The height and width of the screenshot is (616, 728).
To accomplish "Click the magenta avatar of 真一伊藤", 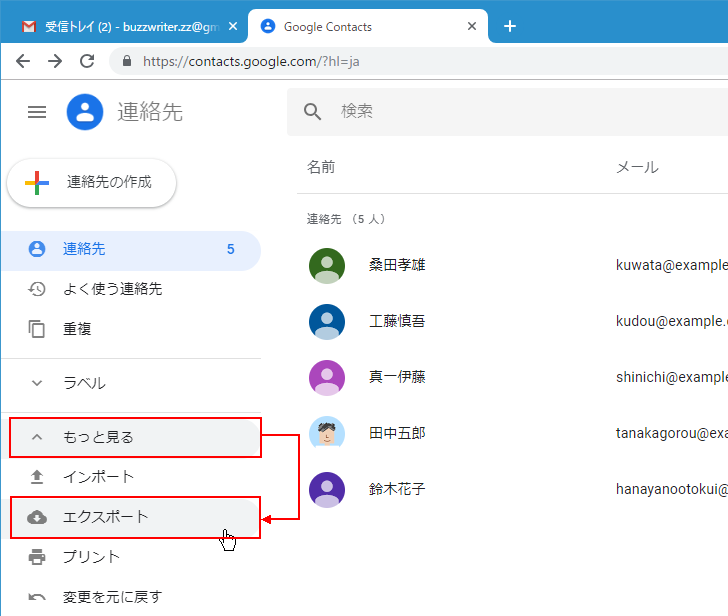I will pyautogui.click(x=327, y=377).
